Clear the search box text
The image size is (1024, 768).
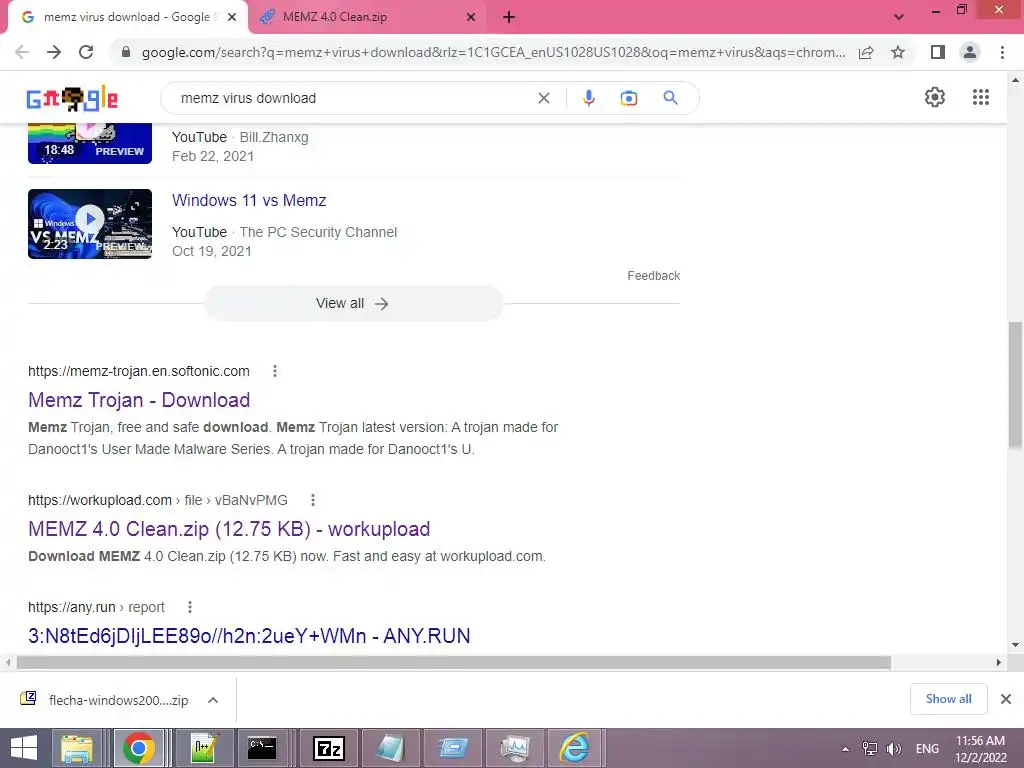point(543,98)
